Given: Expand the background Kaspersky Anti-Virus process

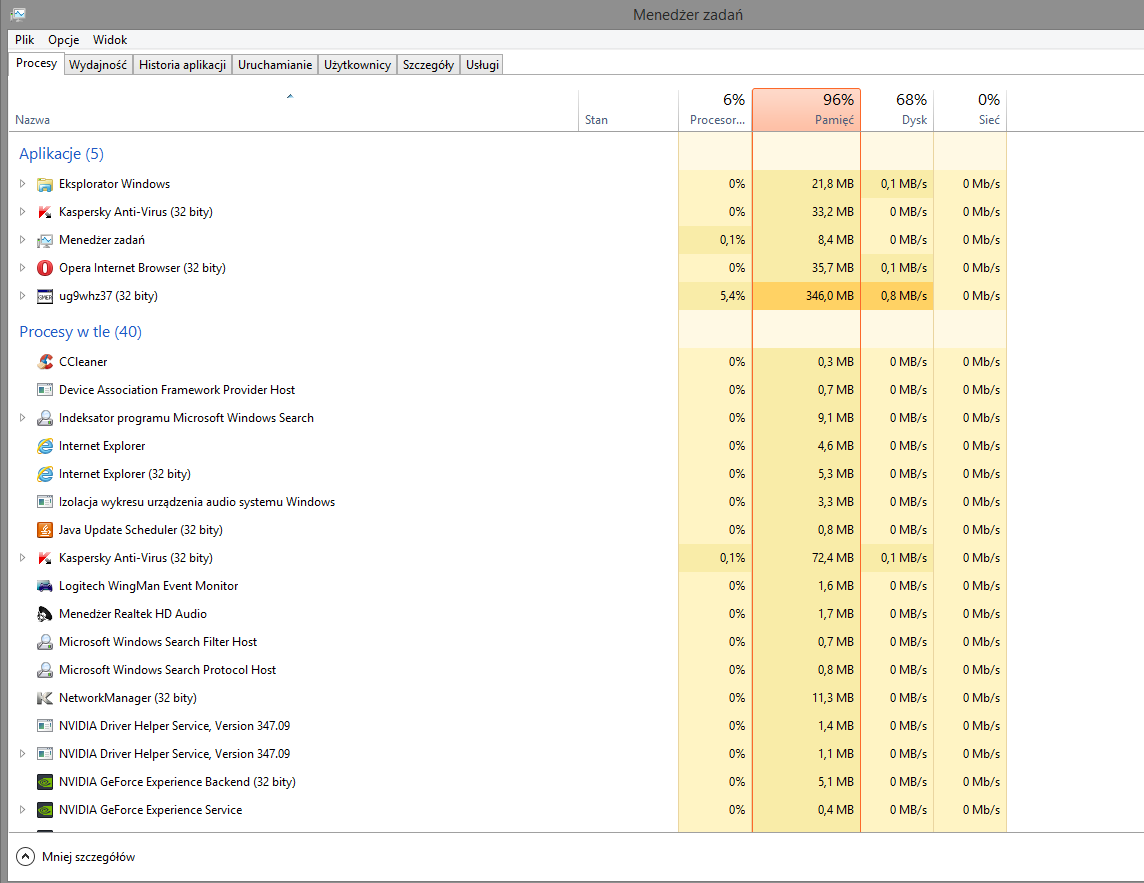Looking at the screenshot, I should pyautogui.click(x=23, y=558).
